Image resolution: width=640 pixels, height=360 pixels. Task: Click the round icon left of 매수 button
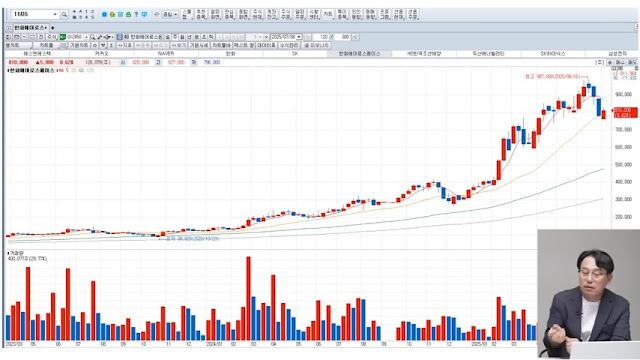610,62
